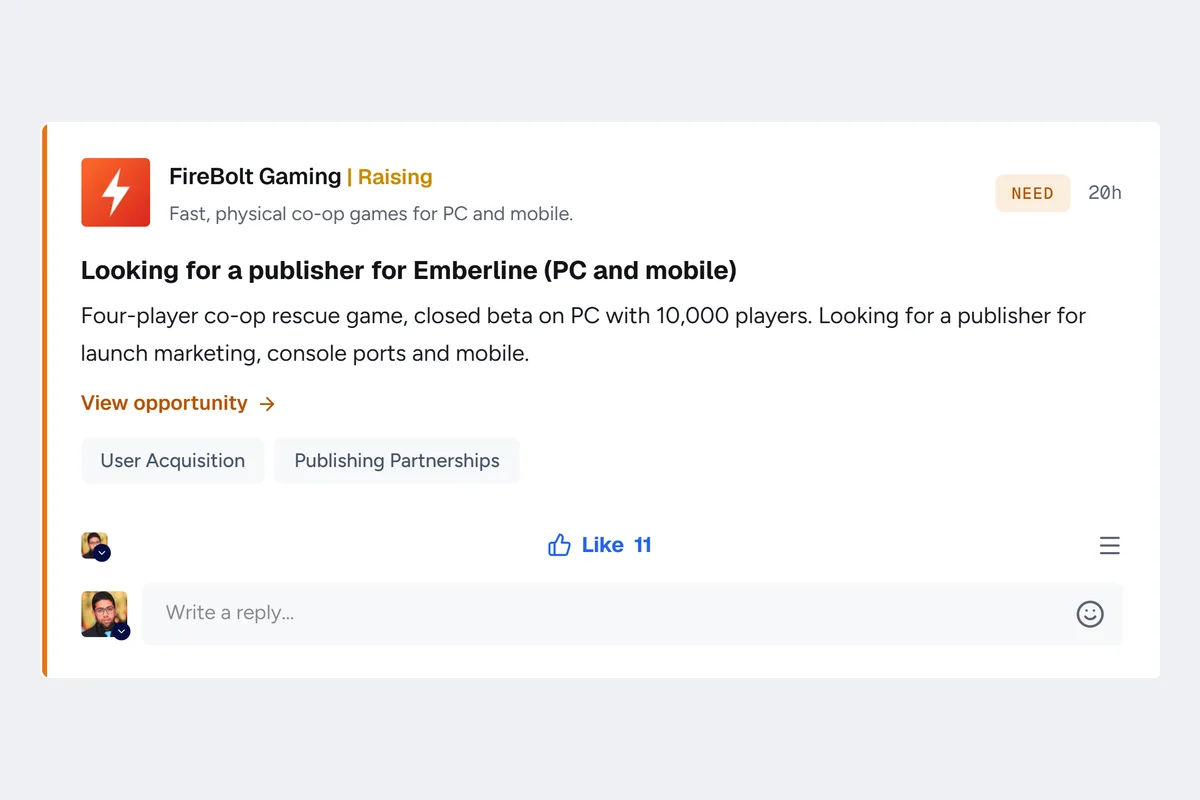
Task: Click the arrow beside View opportunity
Action: pos(267,404)
